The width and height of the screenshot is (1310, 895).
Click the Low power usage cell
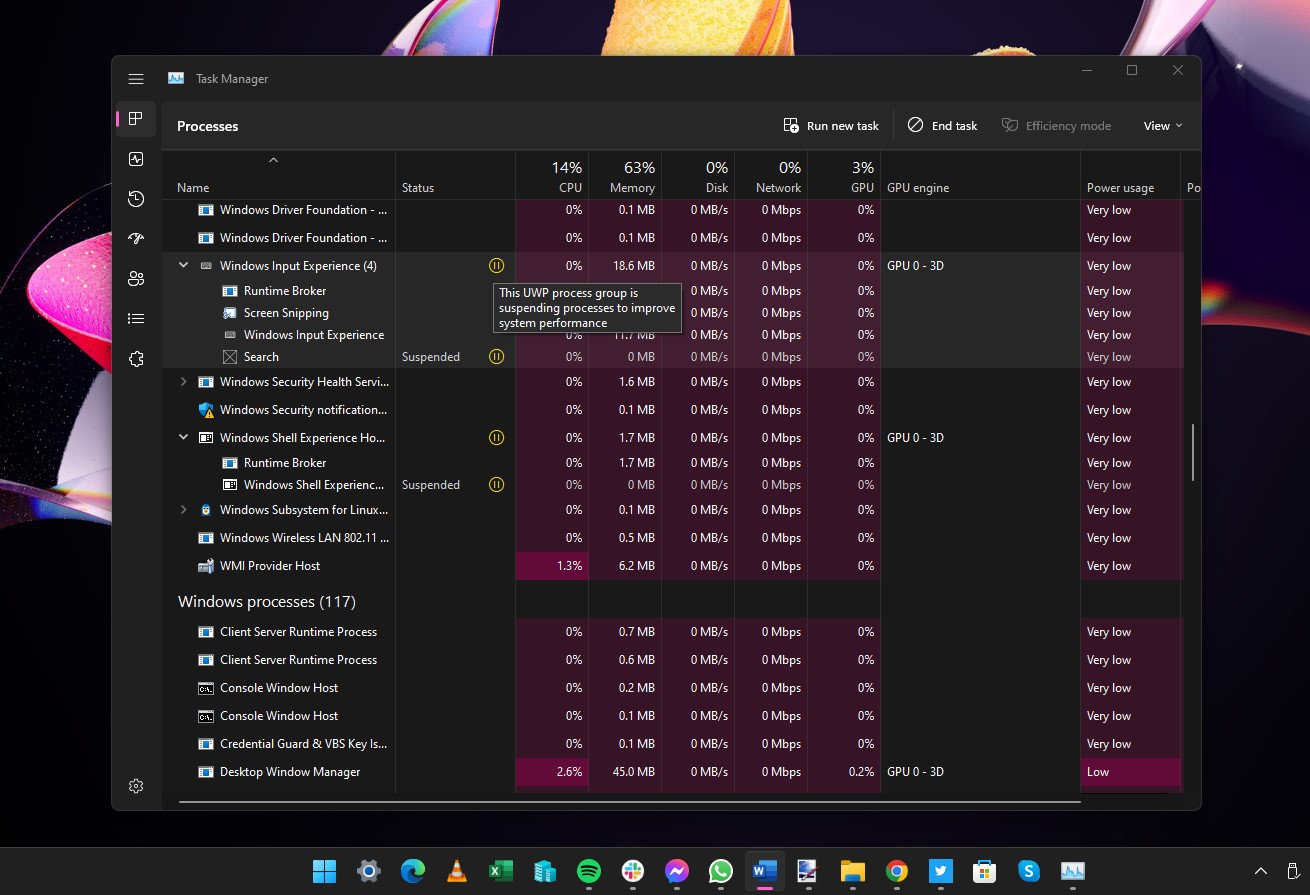1130,772
